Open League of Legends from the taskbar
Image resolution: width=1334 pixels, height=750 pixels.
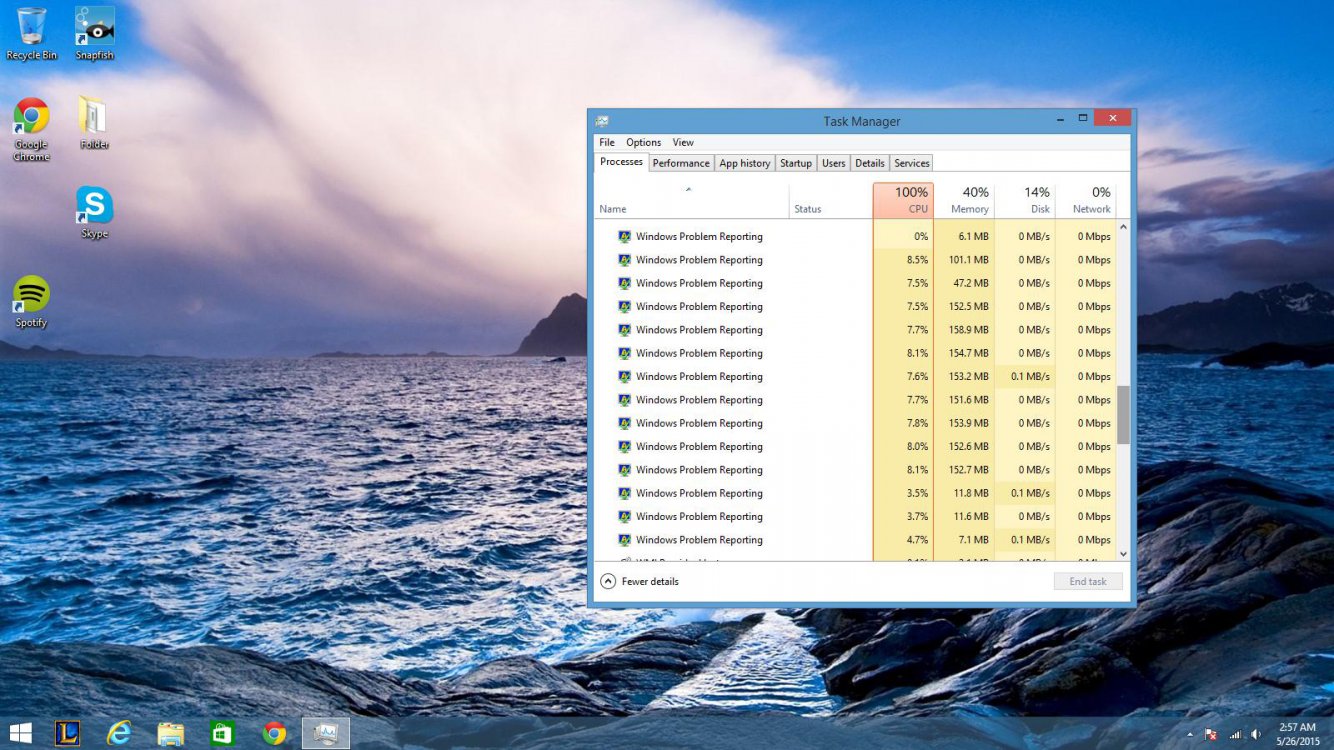pos(67,734)
